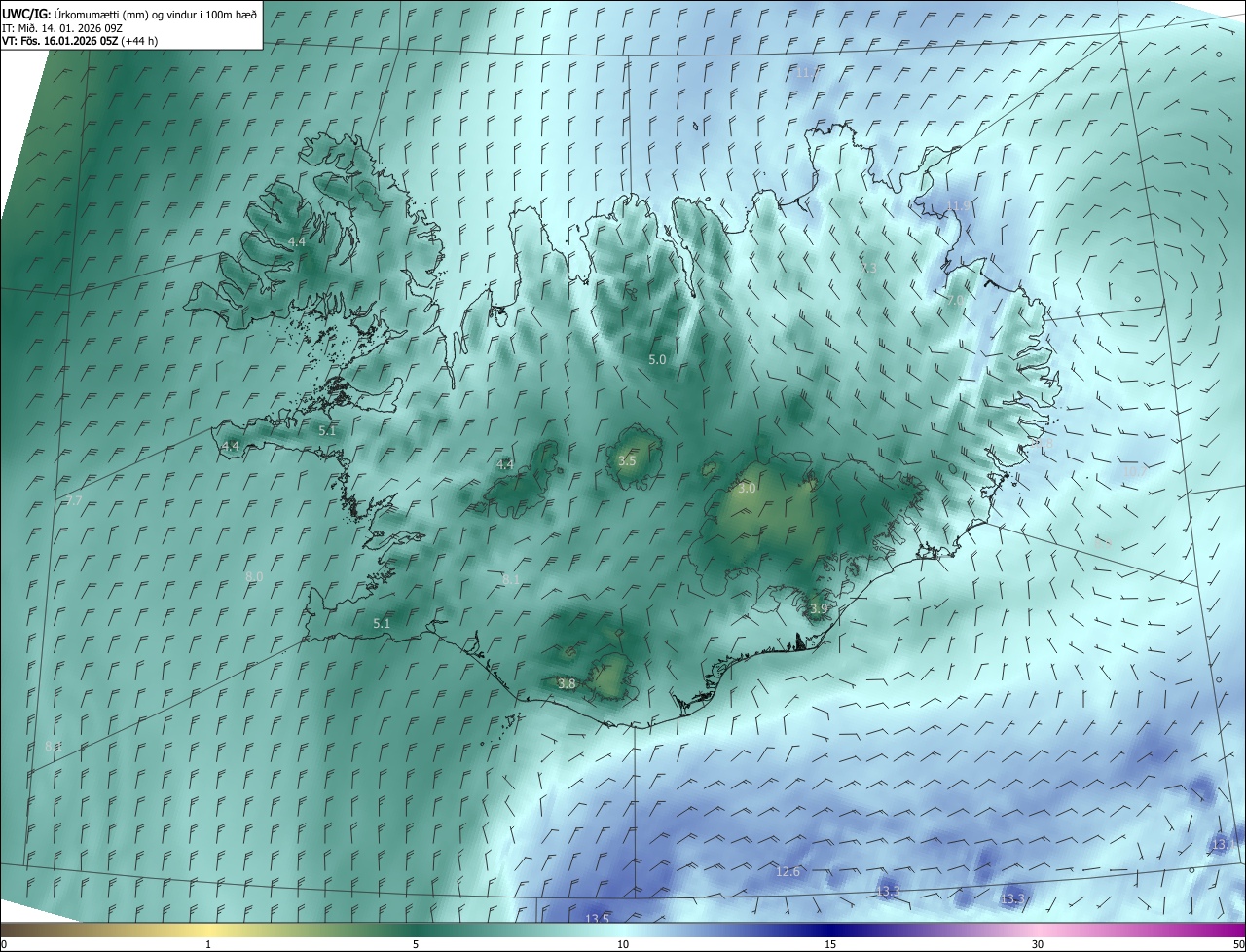This screenshot has width=1246, height=952.
Task: Click the colorbar tick label 30
Action: point(1038,944)
